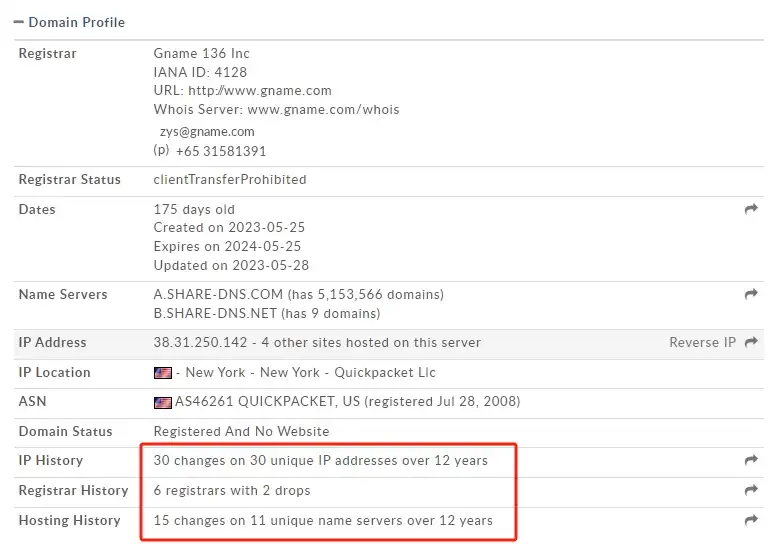The image size is (775, 544).
Task: Click the Registrar History row label
Action: tap(73, 491)
